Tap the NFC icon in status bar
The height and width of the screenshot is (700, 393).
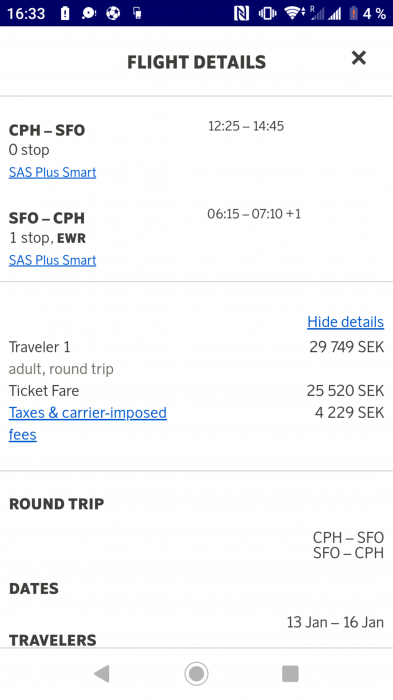241,13
